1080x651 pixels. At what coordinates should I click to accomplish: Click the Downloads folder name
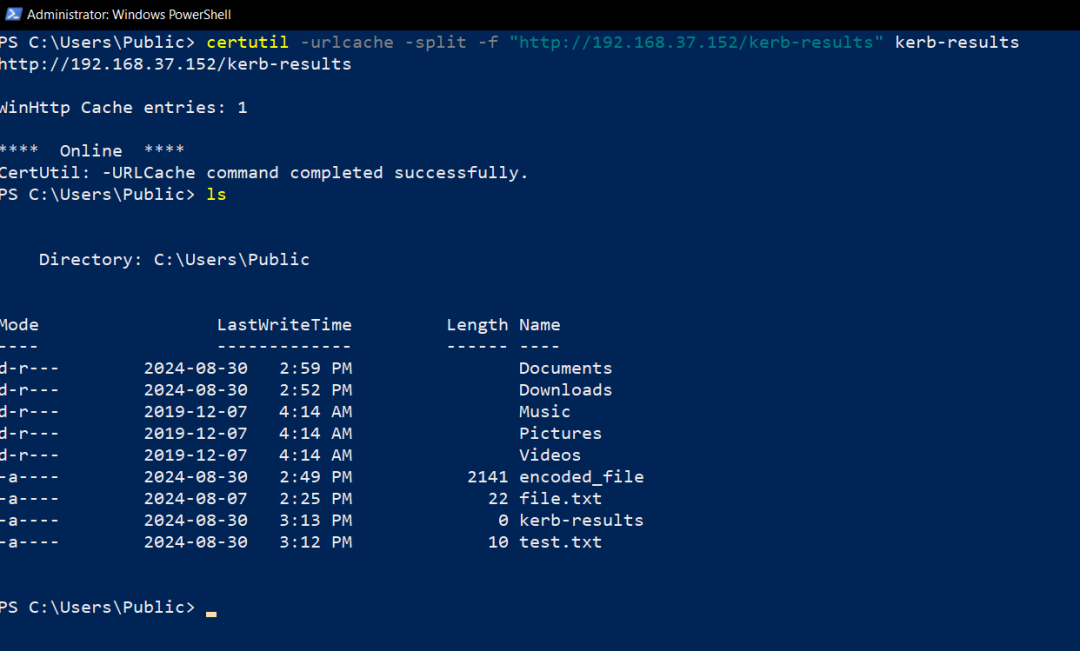565,389
